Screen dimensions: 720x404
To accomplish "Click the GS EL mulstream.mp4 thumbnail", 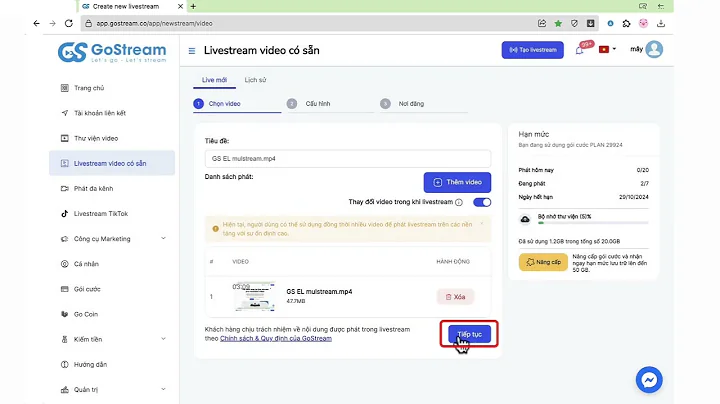I will coord(254,296).
